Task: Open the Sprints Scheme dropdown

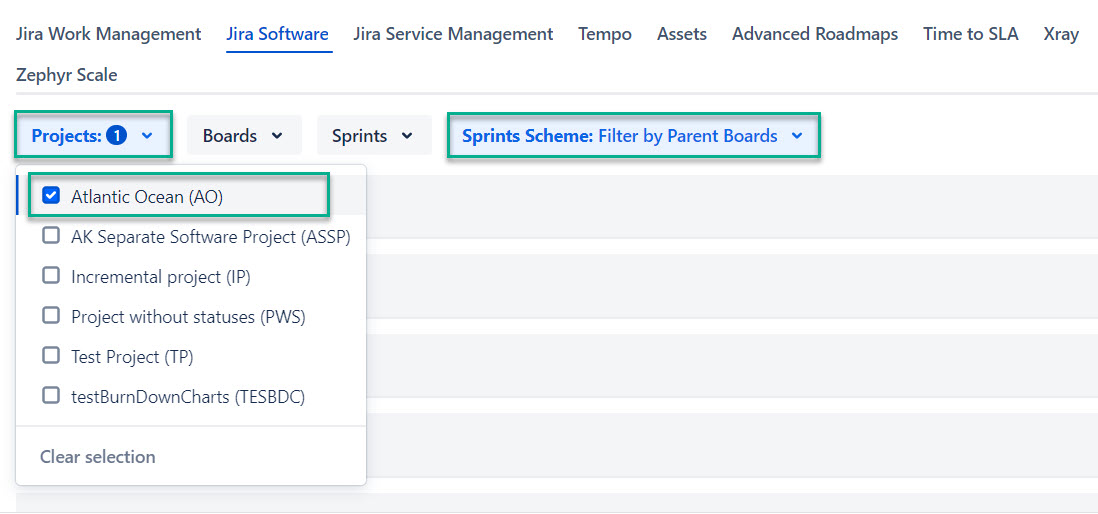Action: (633, 136)
